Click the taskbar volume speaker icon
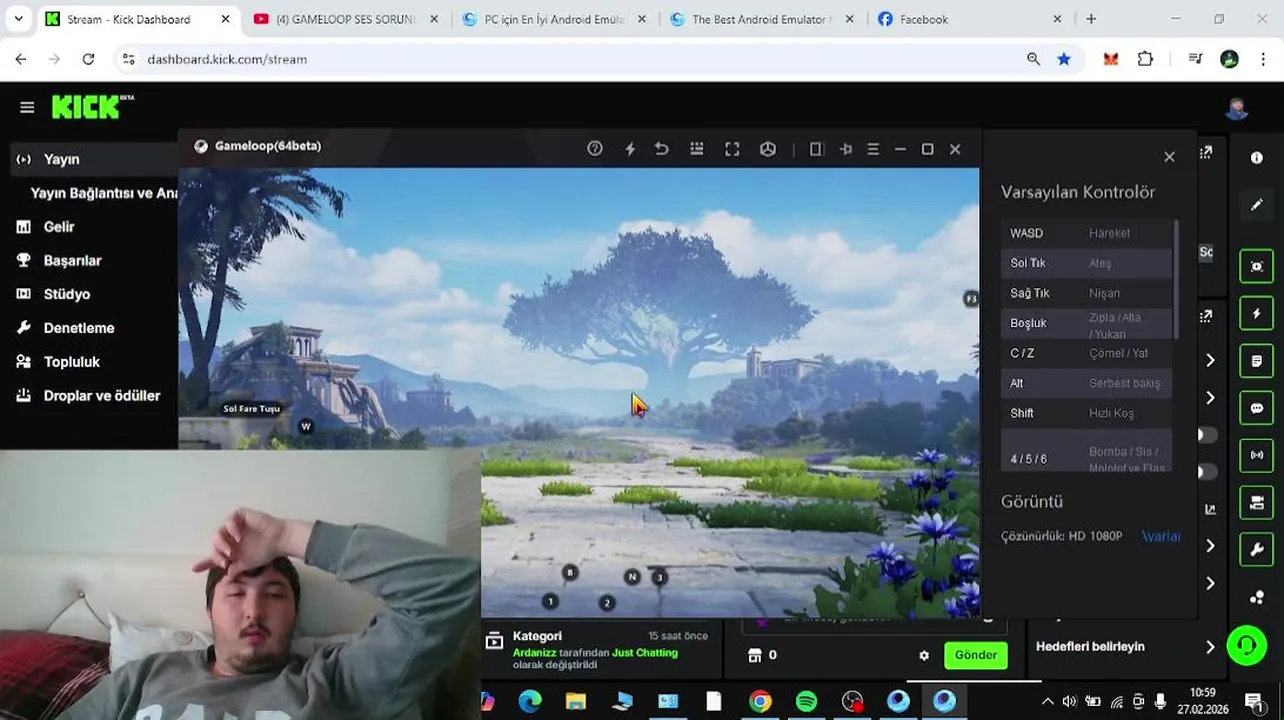The width and height of the screenshot is (1284, 720). (1069, 702)
